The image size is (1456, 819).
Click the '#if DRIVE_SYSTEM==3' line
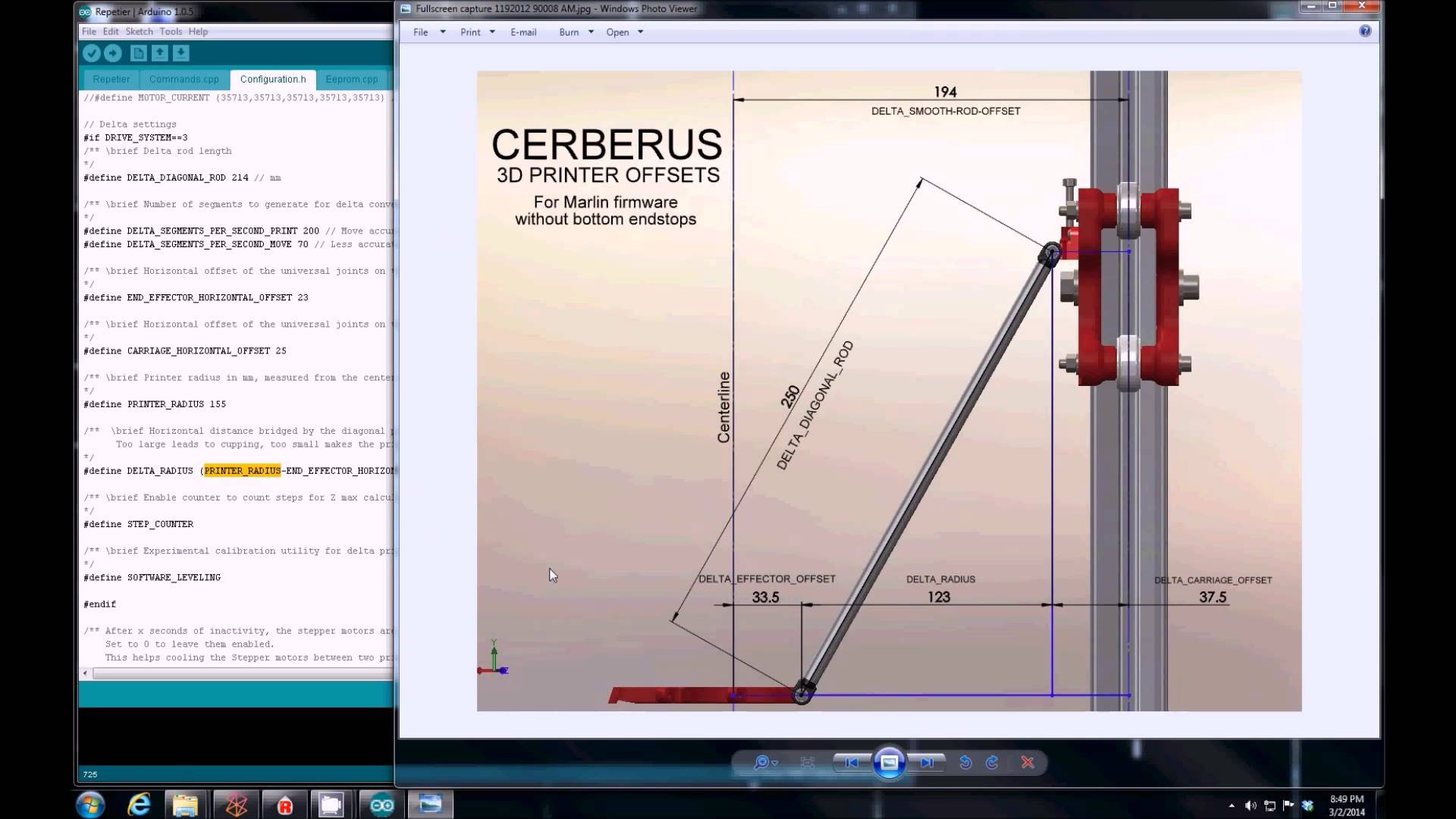coord(136,137)
